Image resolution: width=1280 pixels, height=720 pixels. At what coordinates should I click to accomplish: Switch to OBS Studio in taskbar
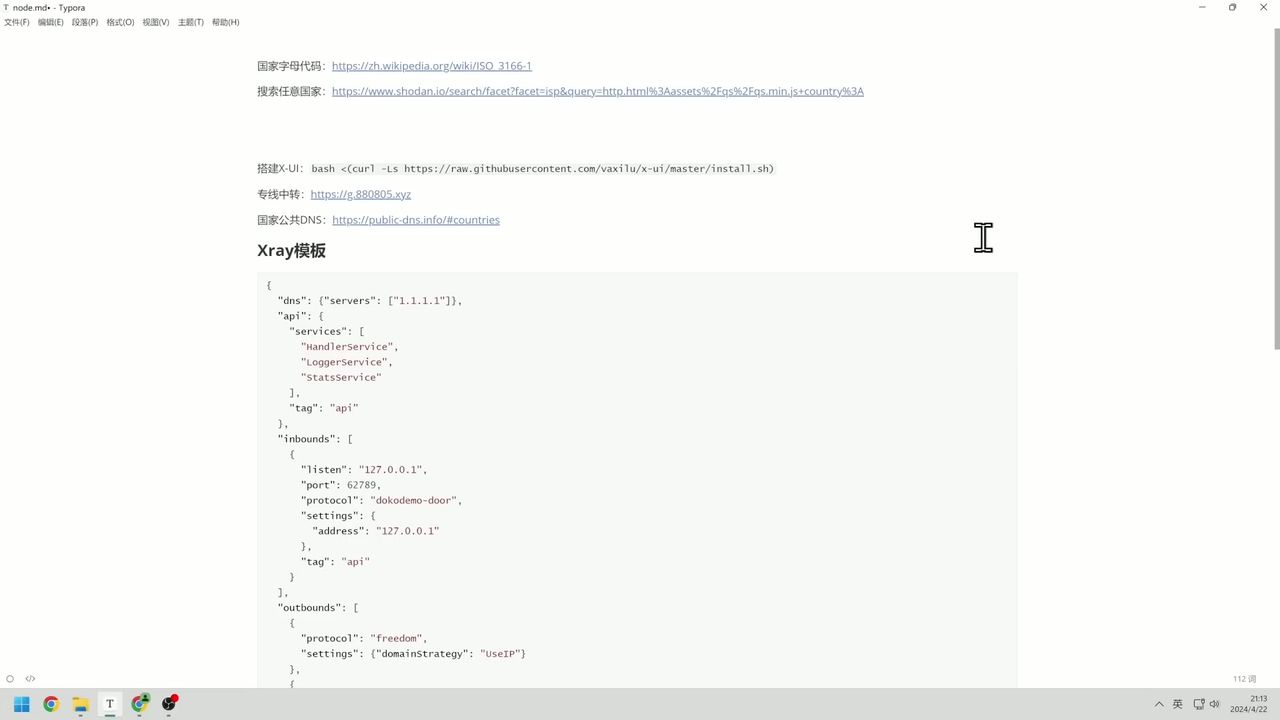point(169,704)
